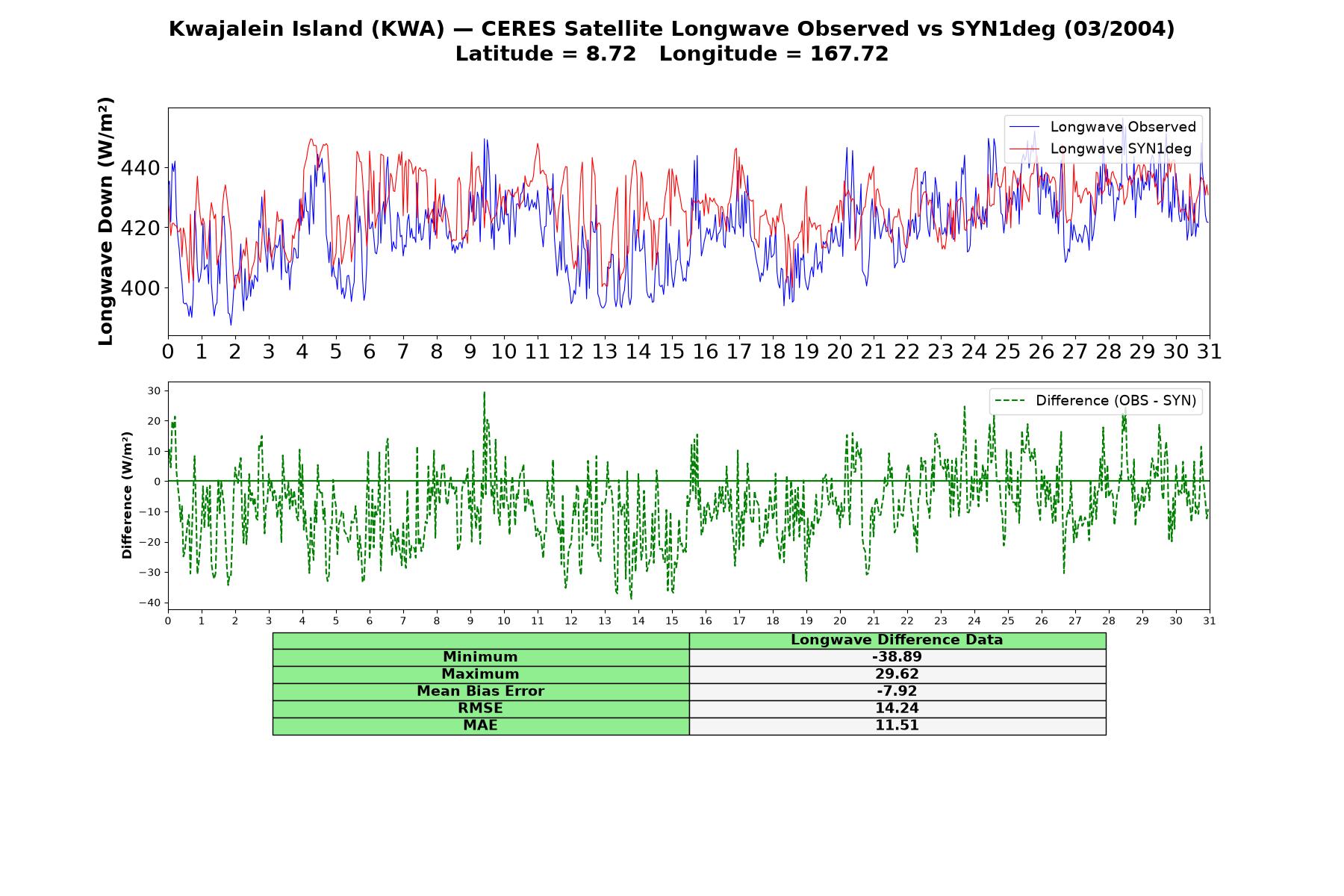The height and width of the screenshot is (896, 1344).
Task: Select the Difference (OBS - SYN) legend entry
Action: pyautogui.click(x=1116, y=401)
